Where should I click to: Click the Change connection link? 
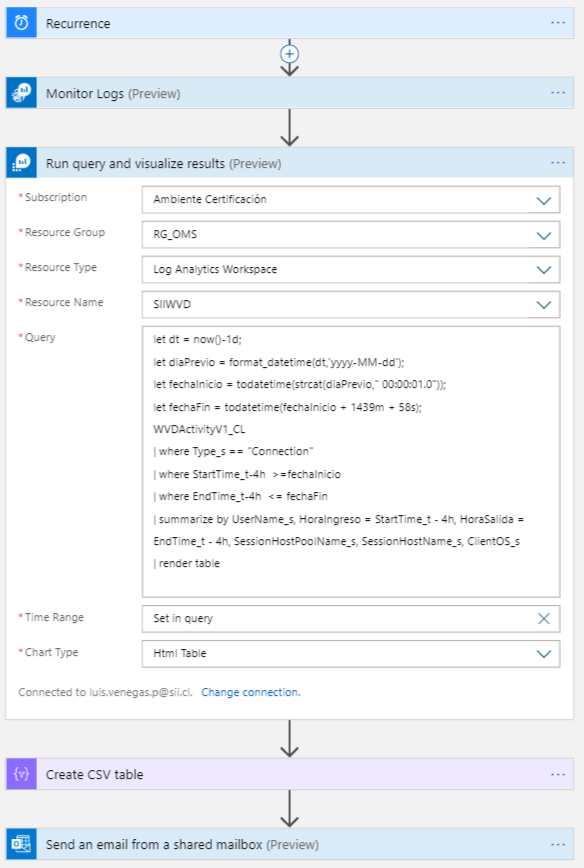(251, 692)
